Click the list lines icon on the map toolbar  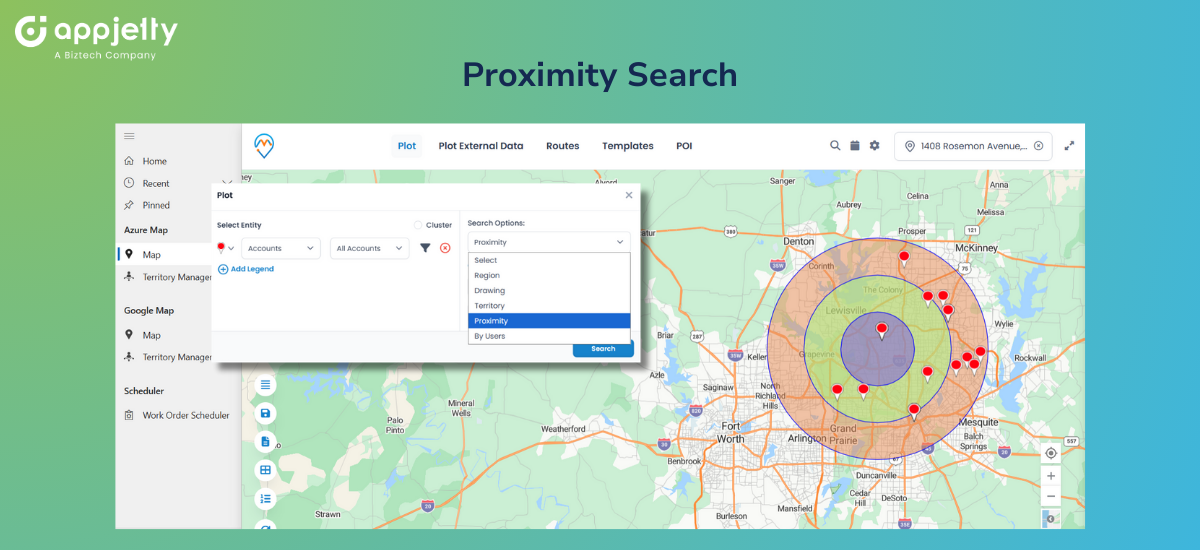pyautogui.click(x=265, y=385)
